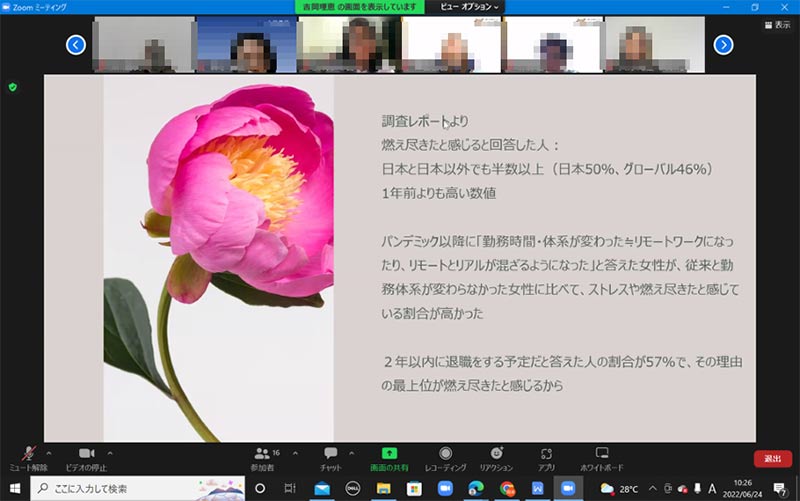Open the Mail app from taskbar
Screen dimensions: 800x501
tap(322, 489)
